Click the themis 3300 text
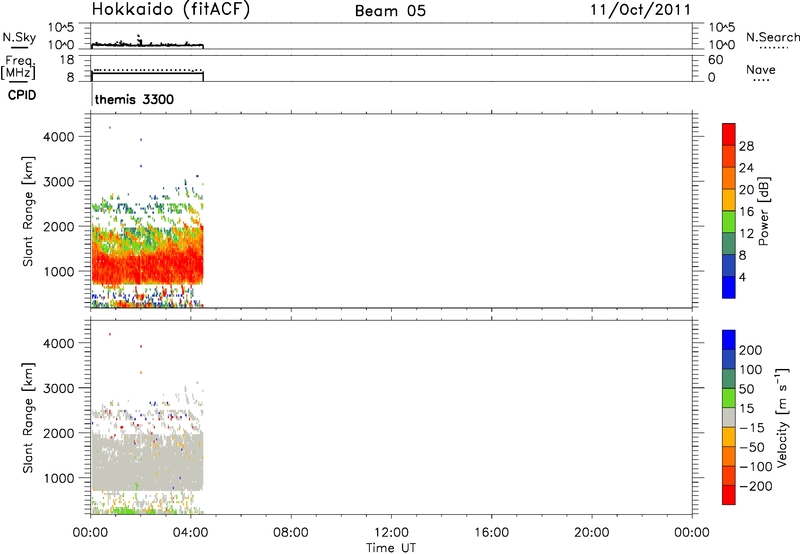The width and height of the screenshot is (800, 554). [134, 99]
